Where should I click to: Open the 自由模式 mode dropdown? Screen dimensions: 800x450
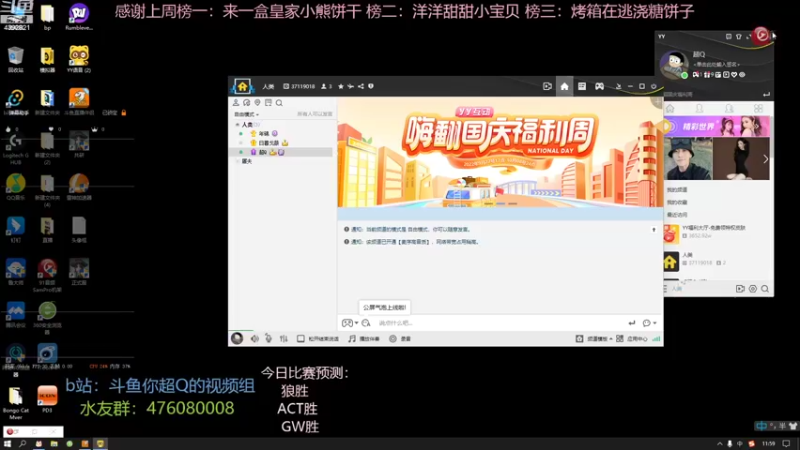point(246,114)
